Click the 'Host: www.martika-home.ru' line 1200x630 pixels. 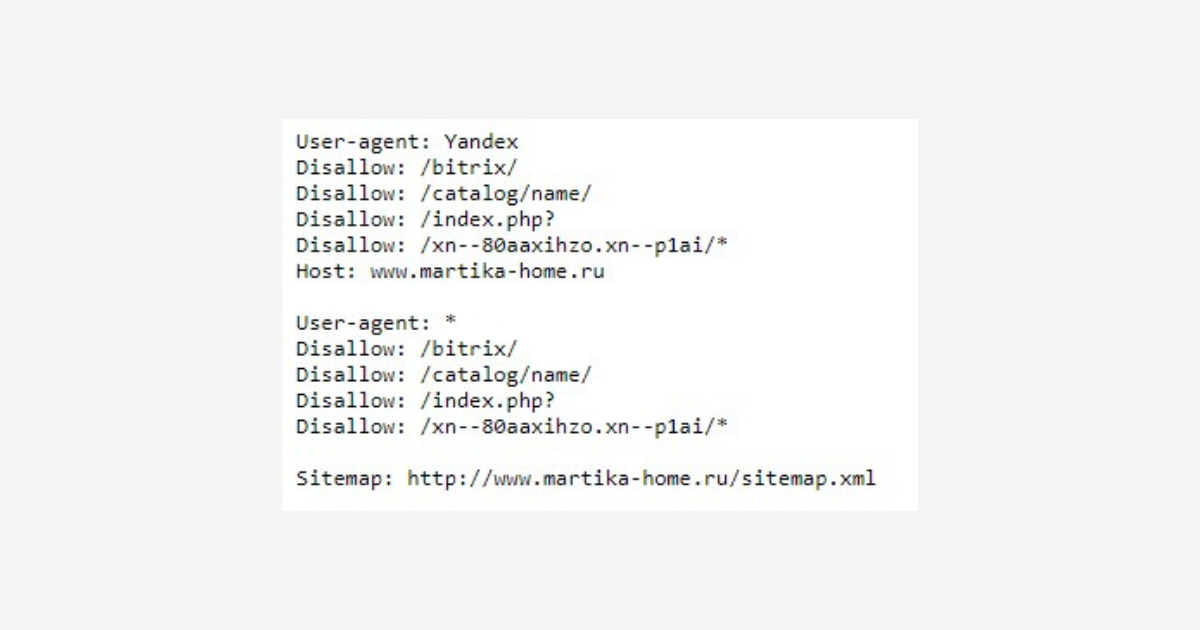[x=450, y=271]
